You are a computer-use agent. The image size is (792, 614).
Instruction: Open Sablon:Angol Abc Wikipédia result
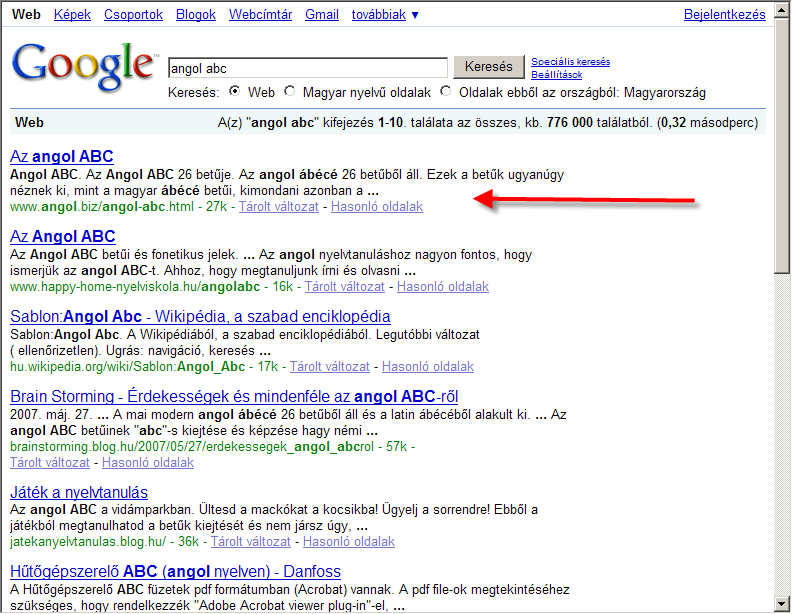(200, 317)
